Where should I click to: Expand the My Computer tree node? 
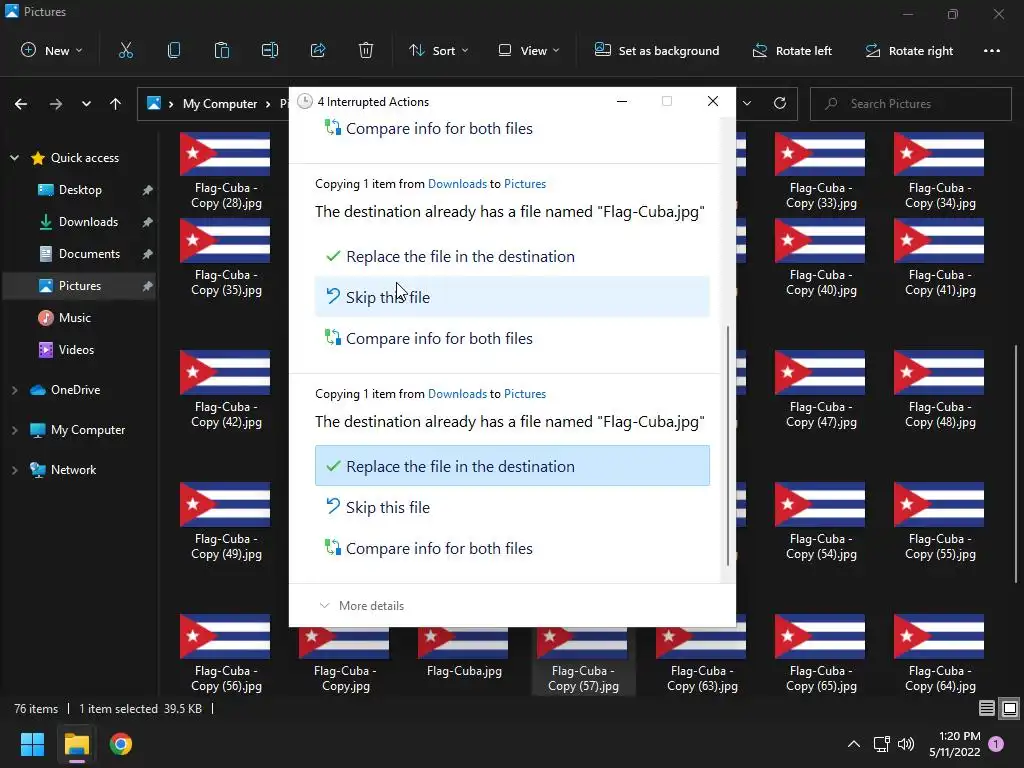point(14,430)
